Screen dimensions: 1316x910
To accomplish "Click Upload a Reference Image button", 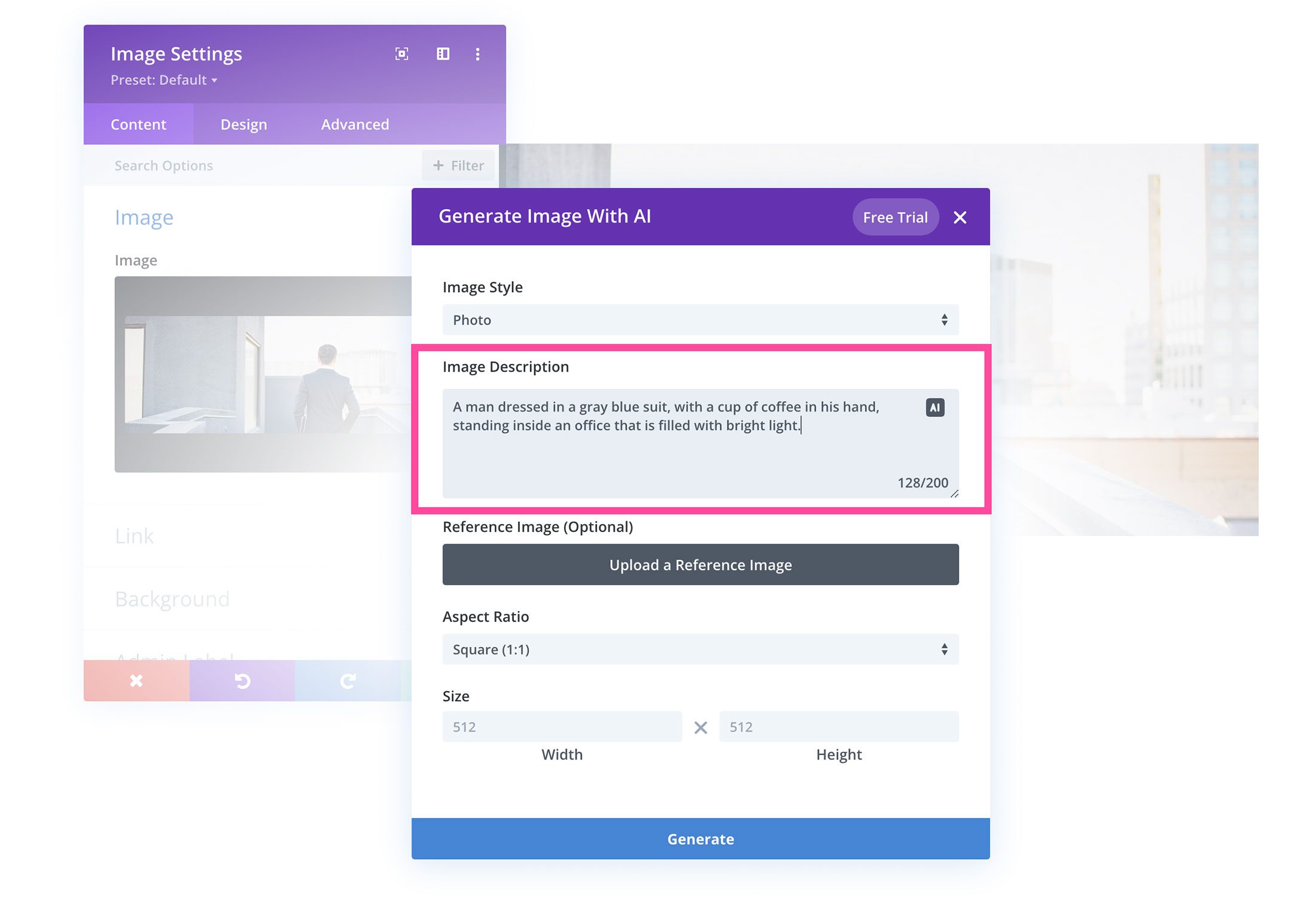I will click(x=699, y=564).
